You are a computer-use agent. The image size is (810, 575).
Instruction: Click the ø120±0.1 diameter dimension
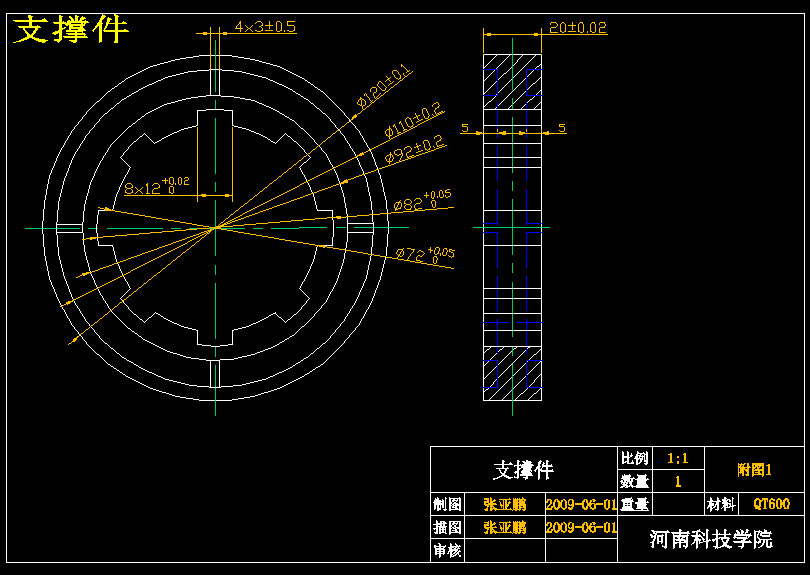385,86
